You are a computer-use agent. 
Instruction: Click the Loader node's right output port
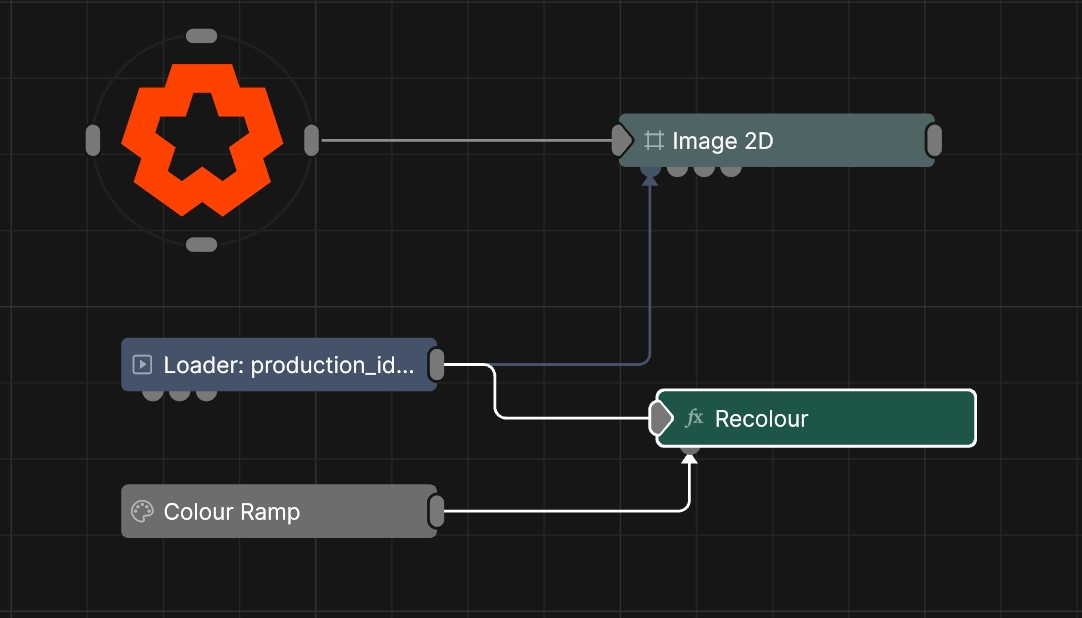pos(436,365)
